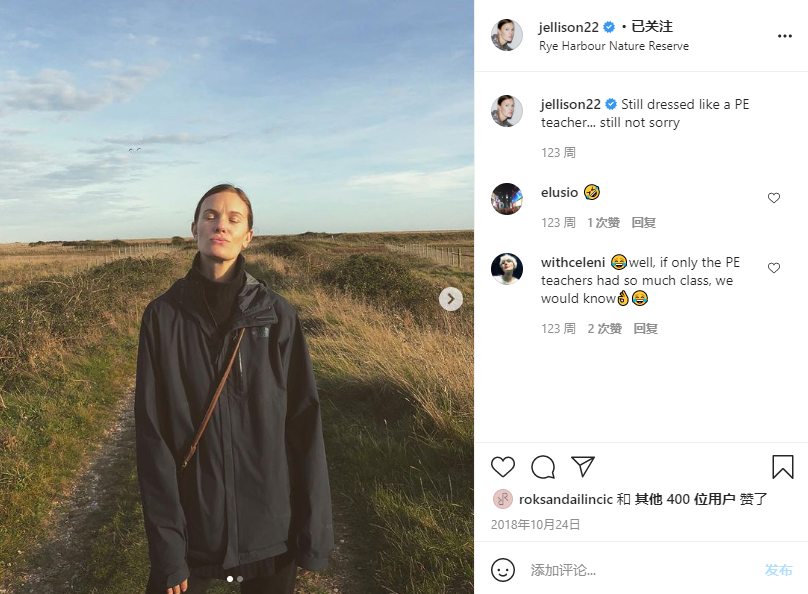808x594 pixels.
Task: Reply to withceleni's comment
Action: click(645, 329)
